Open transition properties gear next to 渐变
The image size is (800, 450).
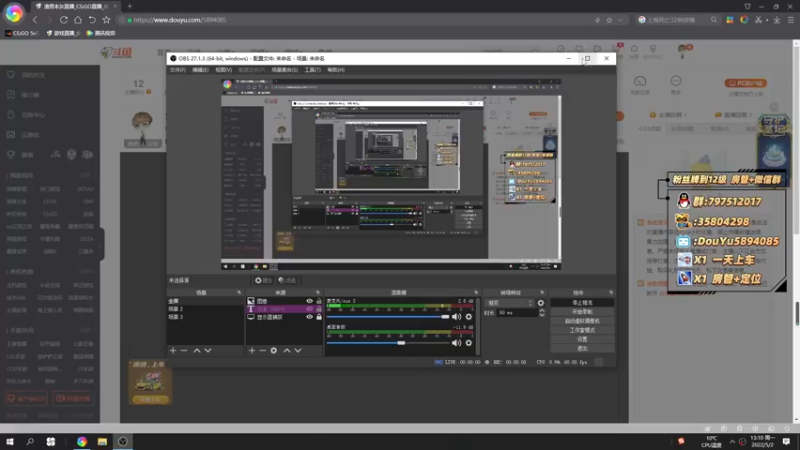tap(541, 303)
